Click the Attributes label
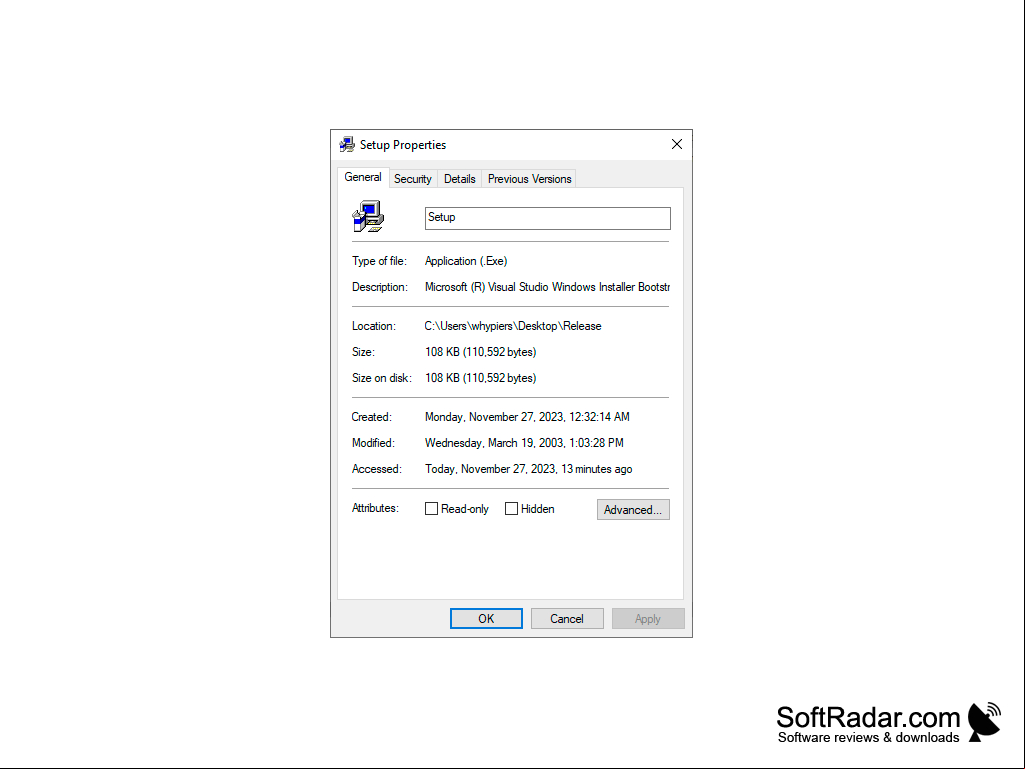1025x769 pixels. tap(375, 508)
